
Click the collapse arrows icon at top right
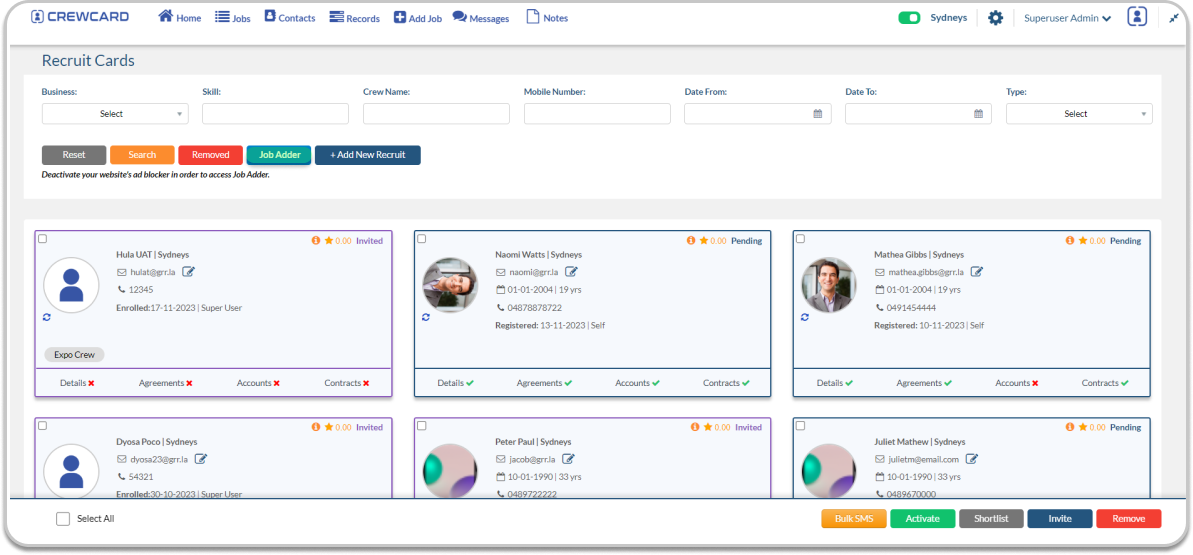tap(1174, 18)
